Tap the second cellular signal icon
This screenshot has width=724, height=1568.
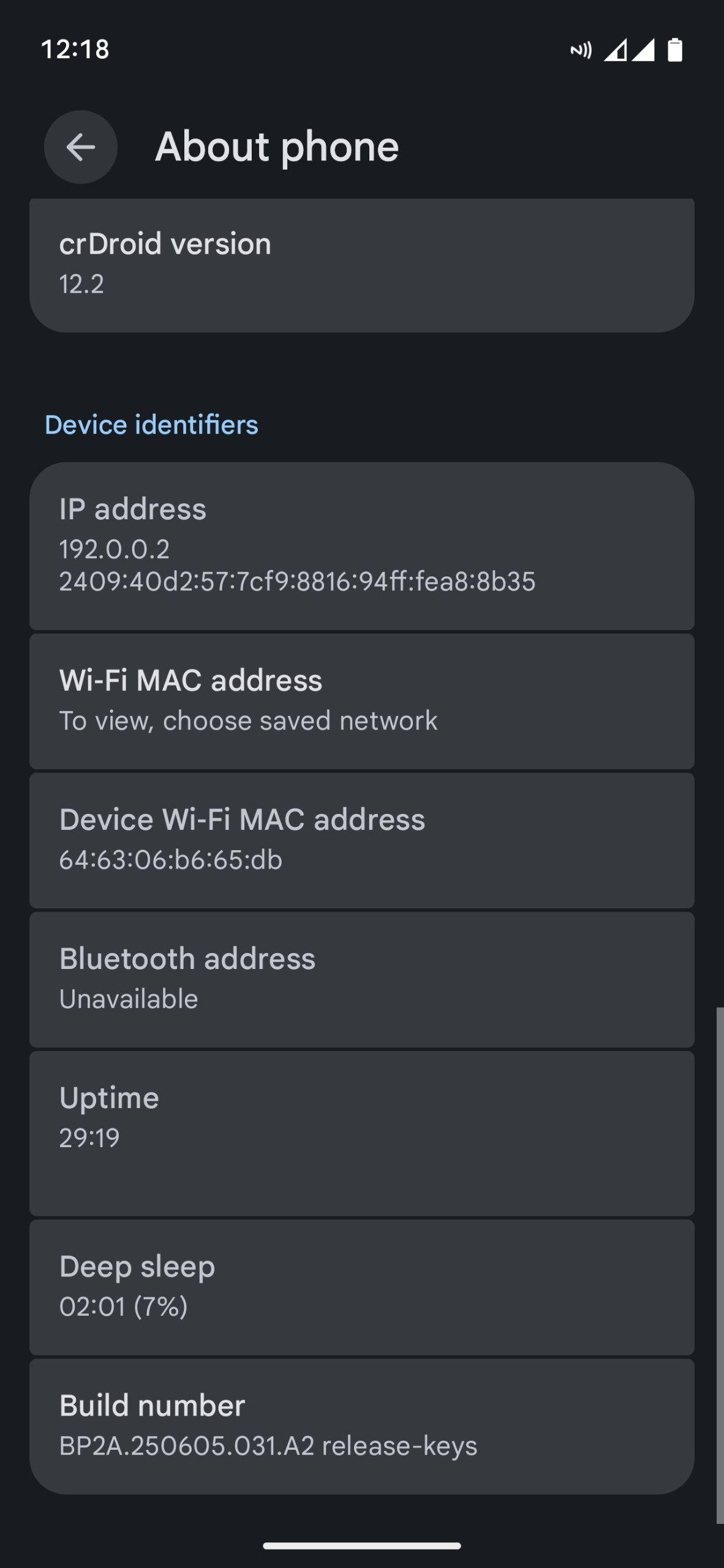click(643, 50)
